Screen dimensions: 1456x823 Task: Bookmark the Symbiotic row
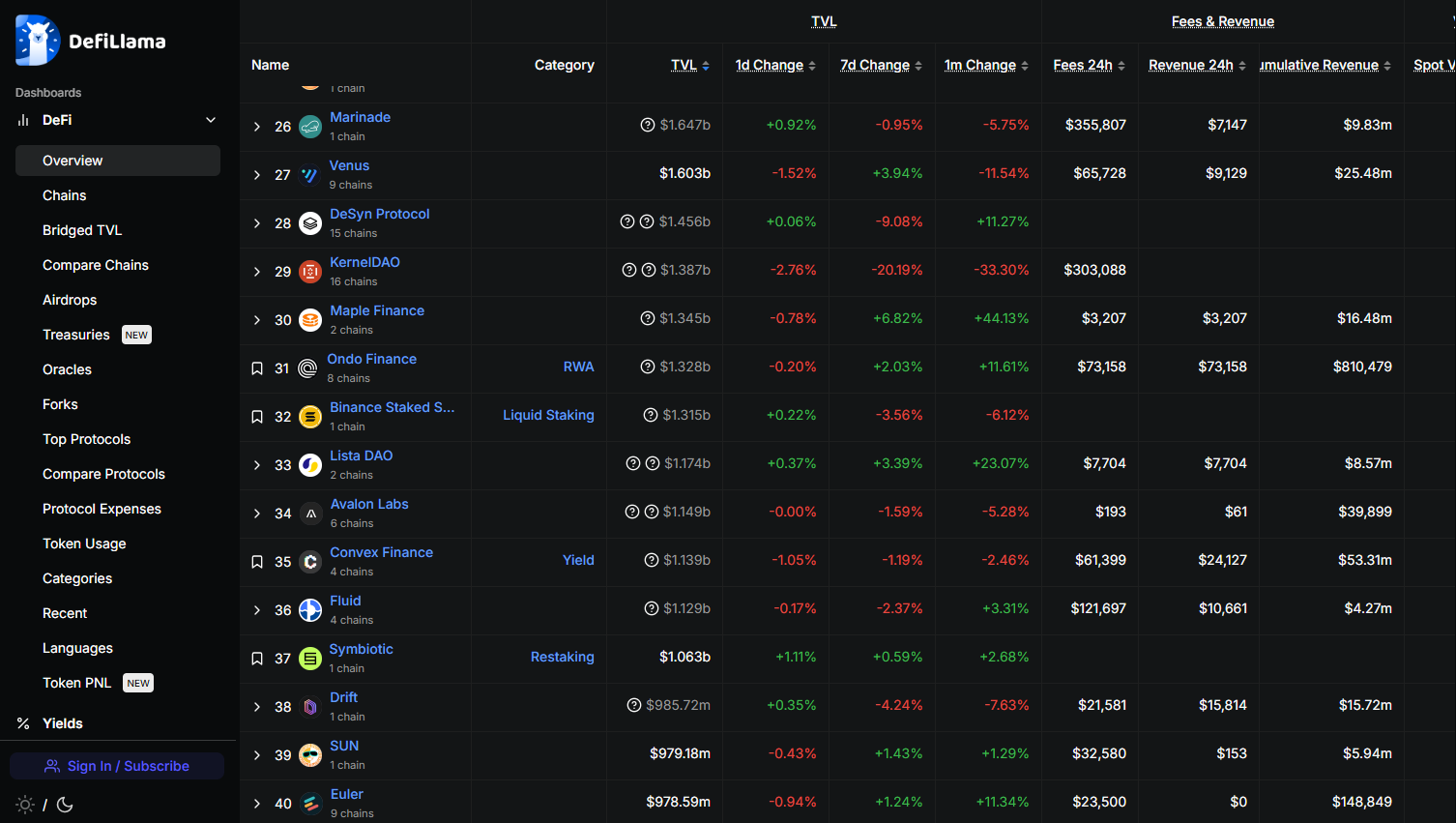[257, 659]
